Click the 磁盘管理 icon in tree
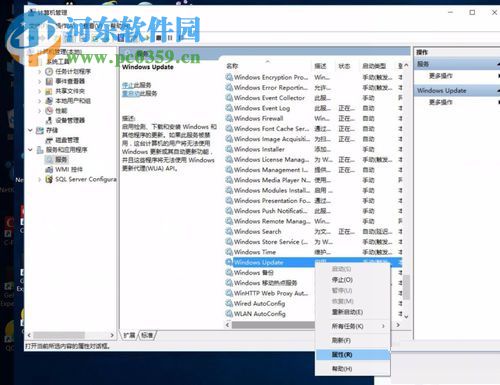Viewport: 500px width, 385px height. tap(49, 140)
